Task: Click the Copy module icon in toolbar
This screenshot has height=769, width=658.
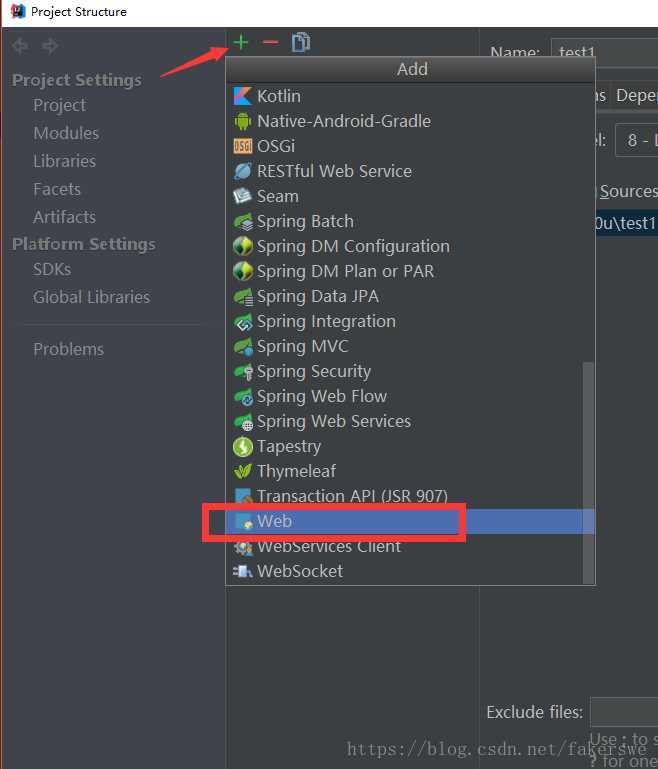Action: [x=301, y=42]
